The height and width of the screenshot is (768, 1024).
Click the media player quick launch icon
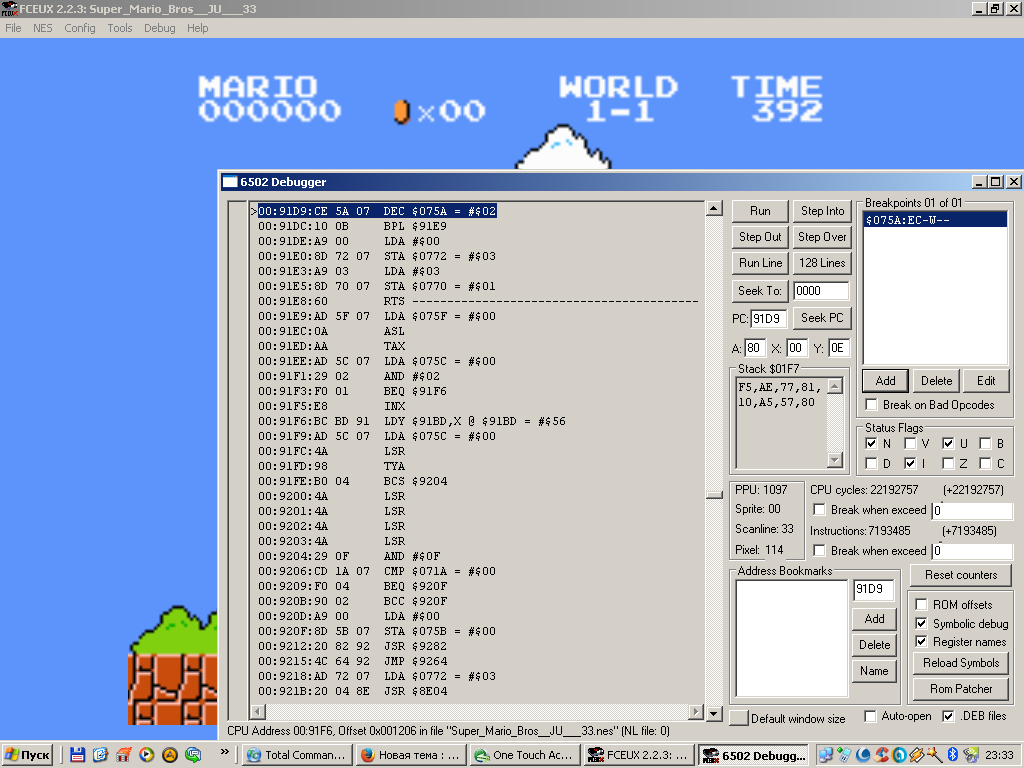146,755
